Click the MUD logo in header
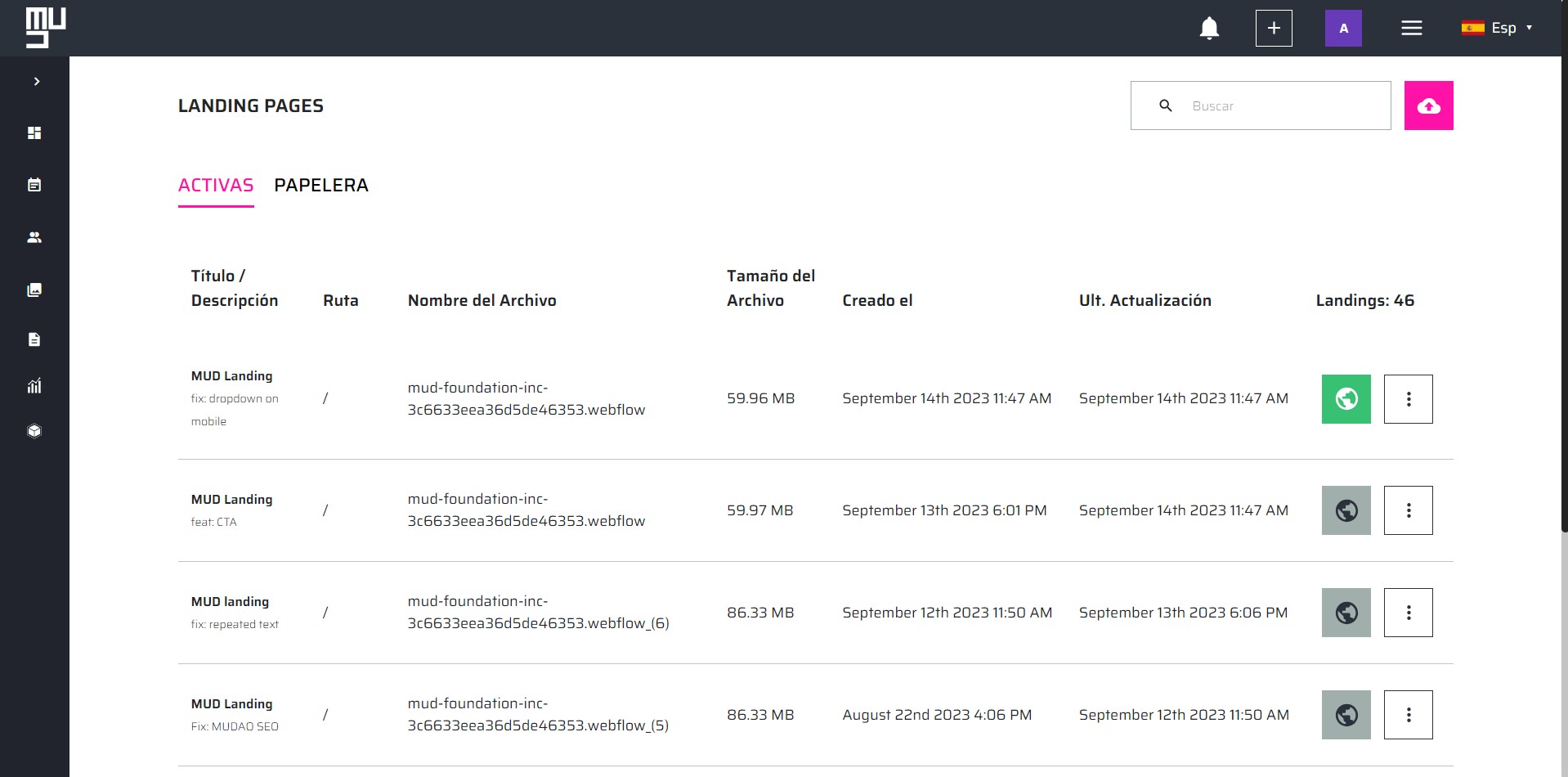The height and width of the screenshot is (777, 1568). coord(46,28)
